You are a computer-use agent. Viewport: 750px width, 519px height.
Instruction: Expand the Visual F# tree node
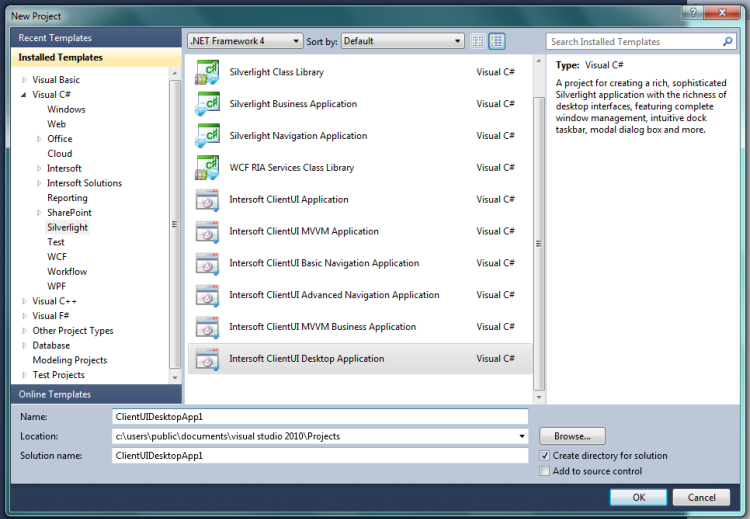(x=24, y=316)
